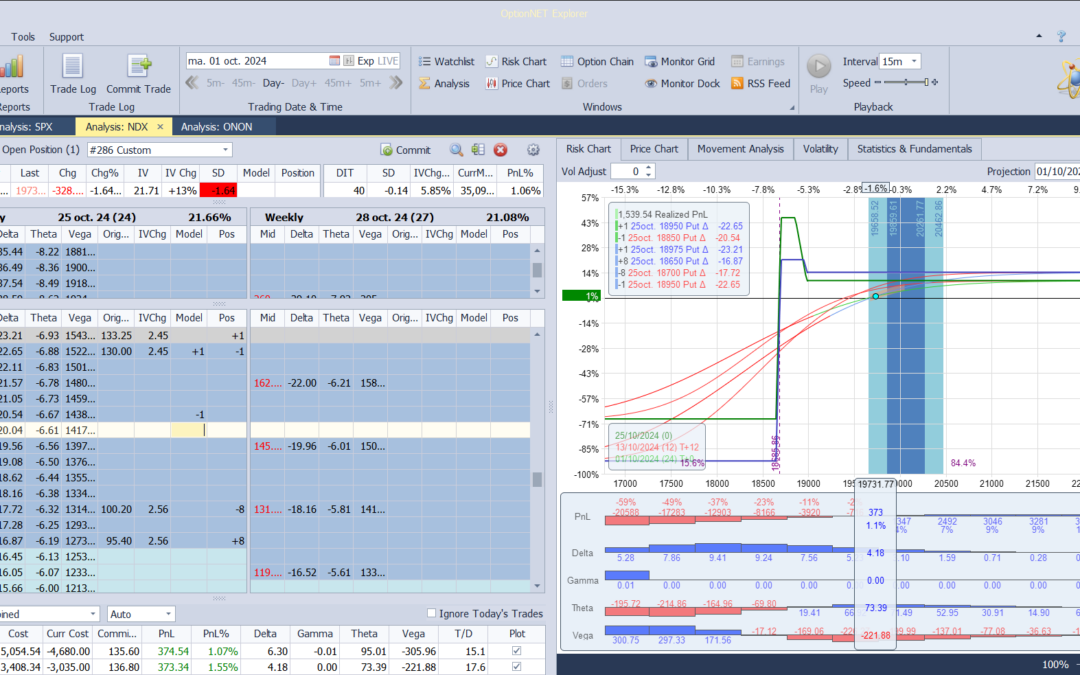Select the Price Chart tab in the chart panel

(x=654, y=149)
